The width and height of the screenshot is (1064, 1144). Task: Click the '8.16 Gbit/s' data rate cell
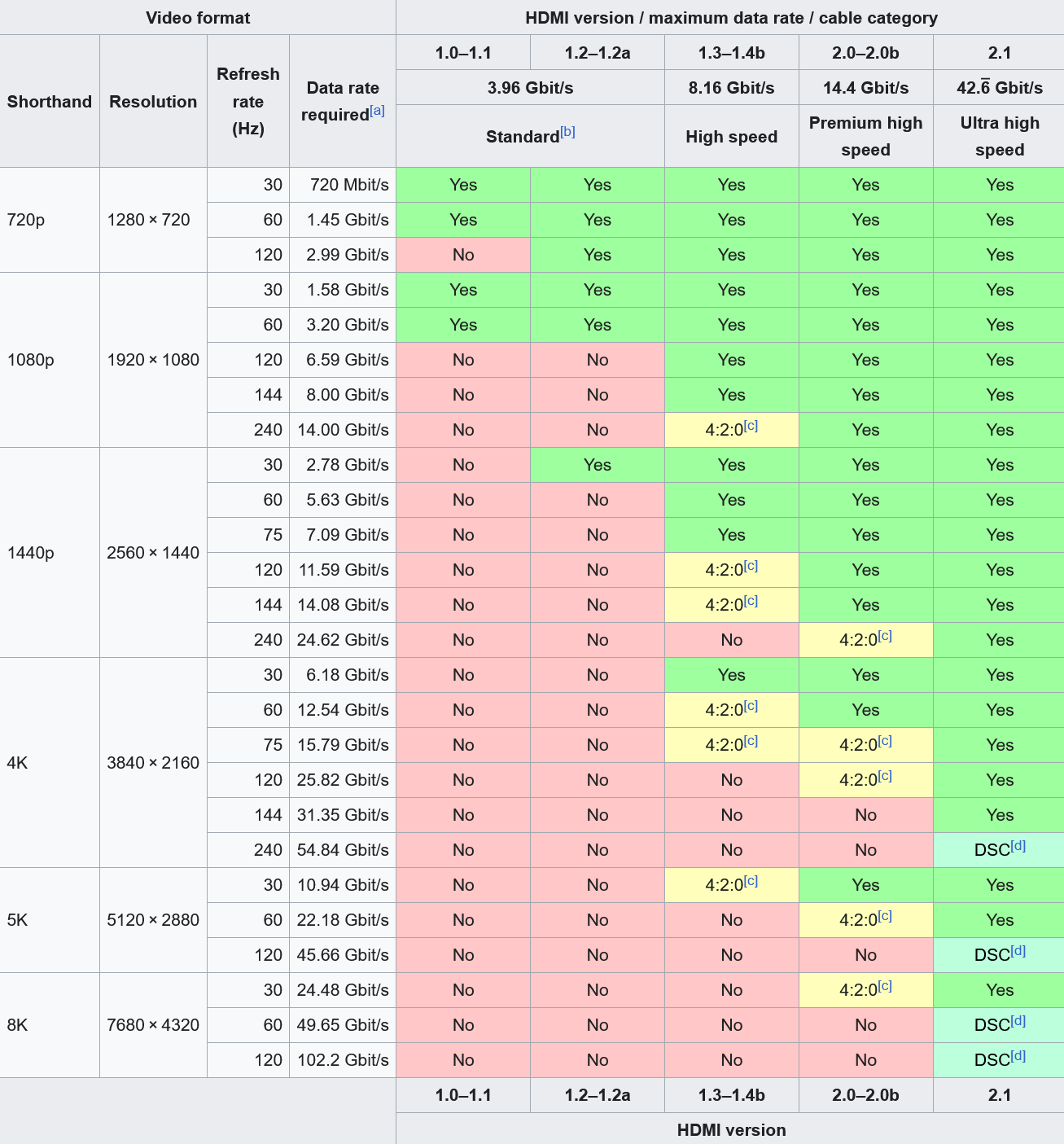732,88
